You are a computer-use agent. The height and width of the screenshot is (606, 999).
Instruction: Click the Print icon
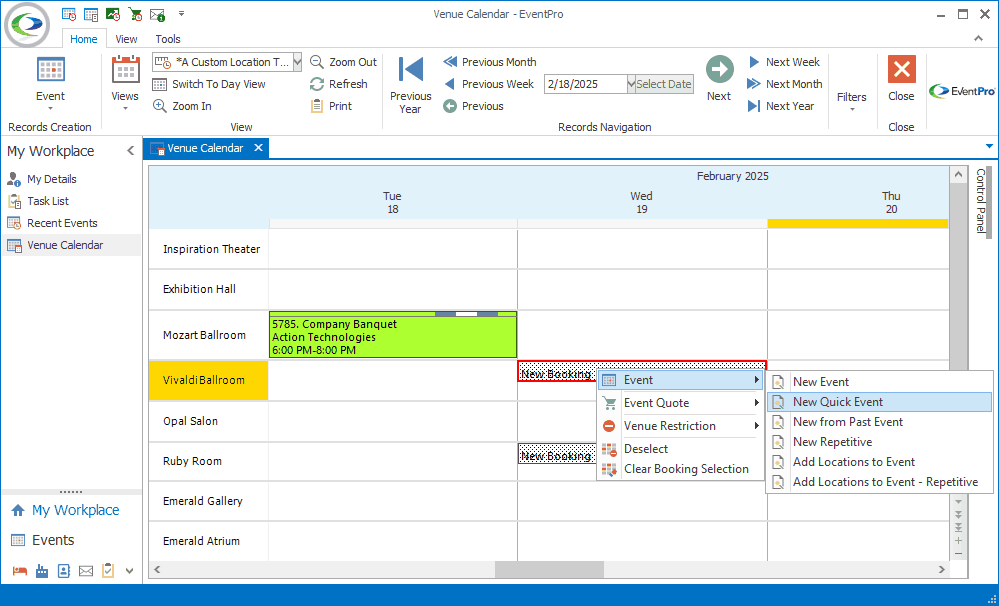click(317, 106)
